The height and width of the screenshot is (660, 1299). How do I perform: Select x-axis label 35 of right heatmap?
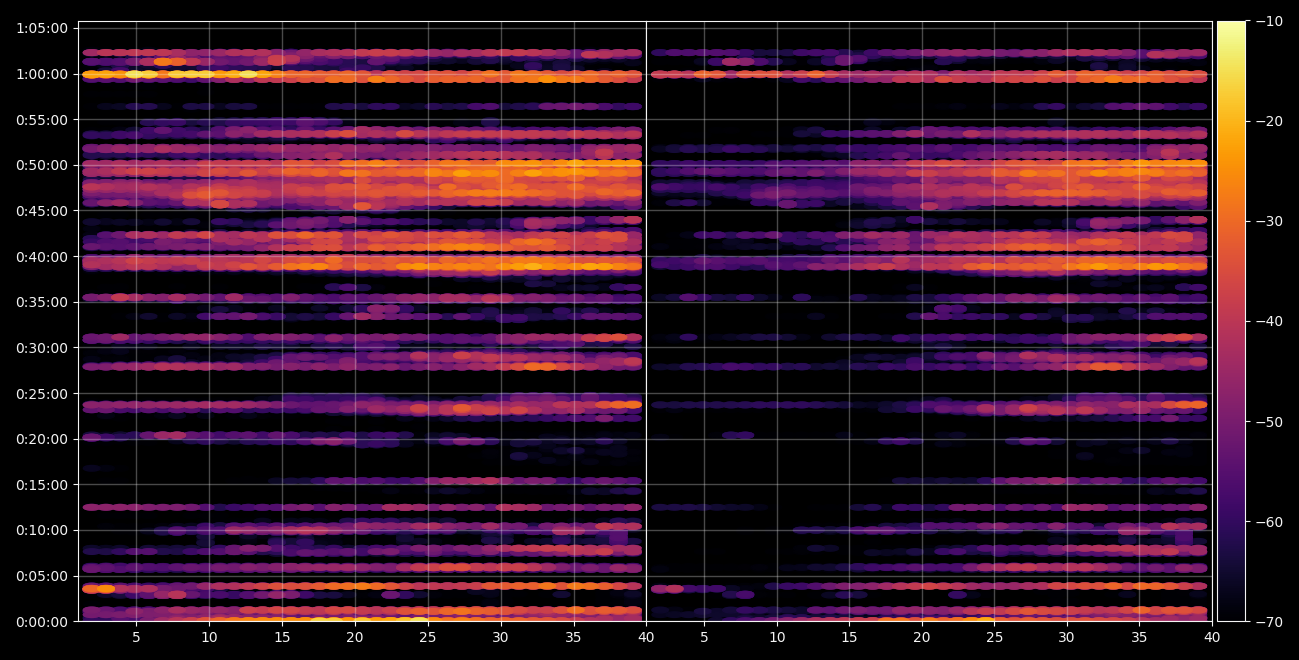(1140, 637)
